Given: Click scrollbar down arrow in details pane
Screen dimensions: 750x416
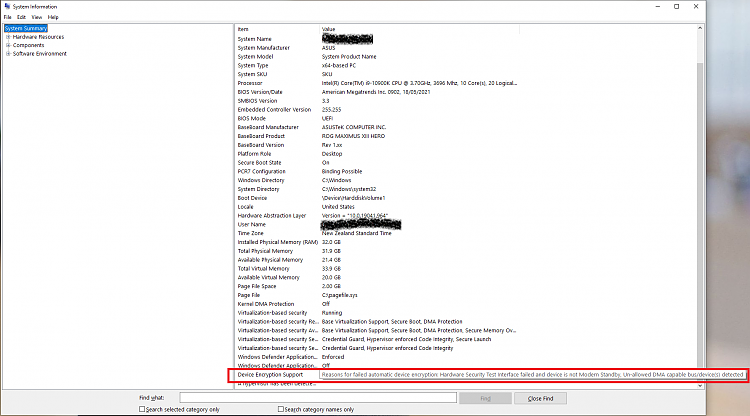Looking at the screenshot, I should 700,385.
